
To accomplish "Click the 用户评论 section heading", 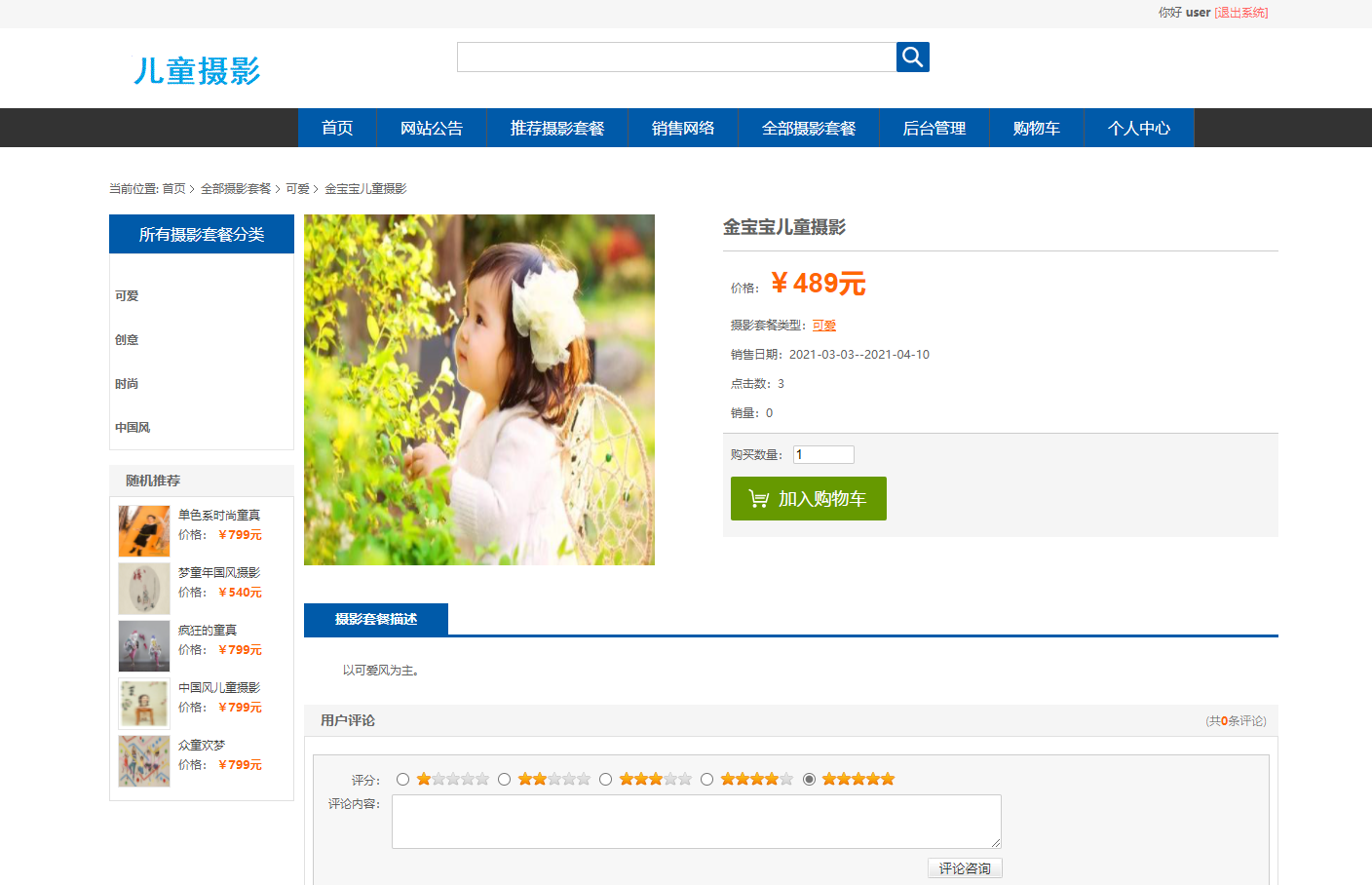I will (x=348, y=720).
